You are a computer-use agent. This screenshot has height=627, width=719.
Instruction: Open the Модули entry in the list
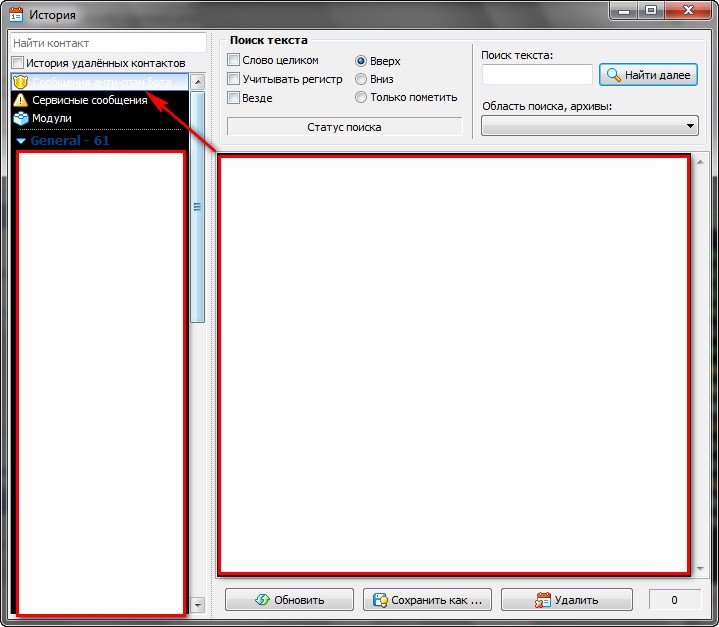pyautogui.click(x=52, y=118)
